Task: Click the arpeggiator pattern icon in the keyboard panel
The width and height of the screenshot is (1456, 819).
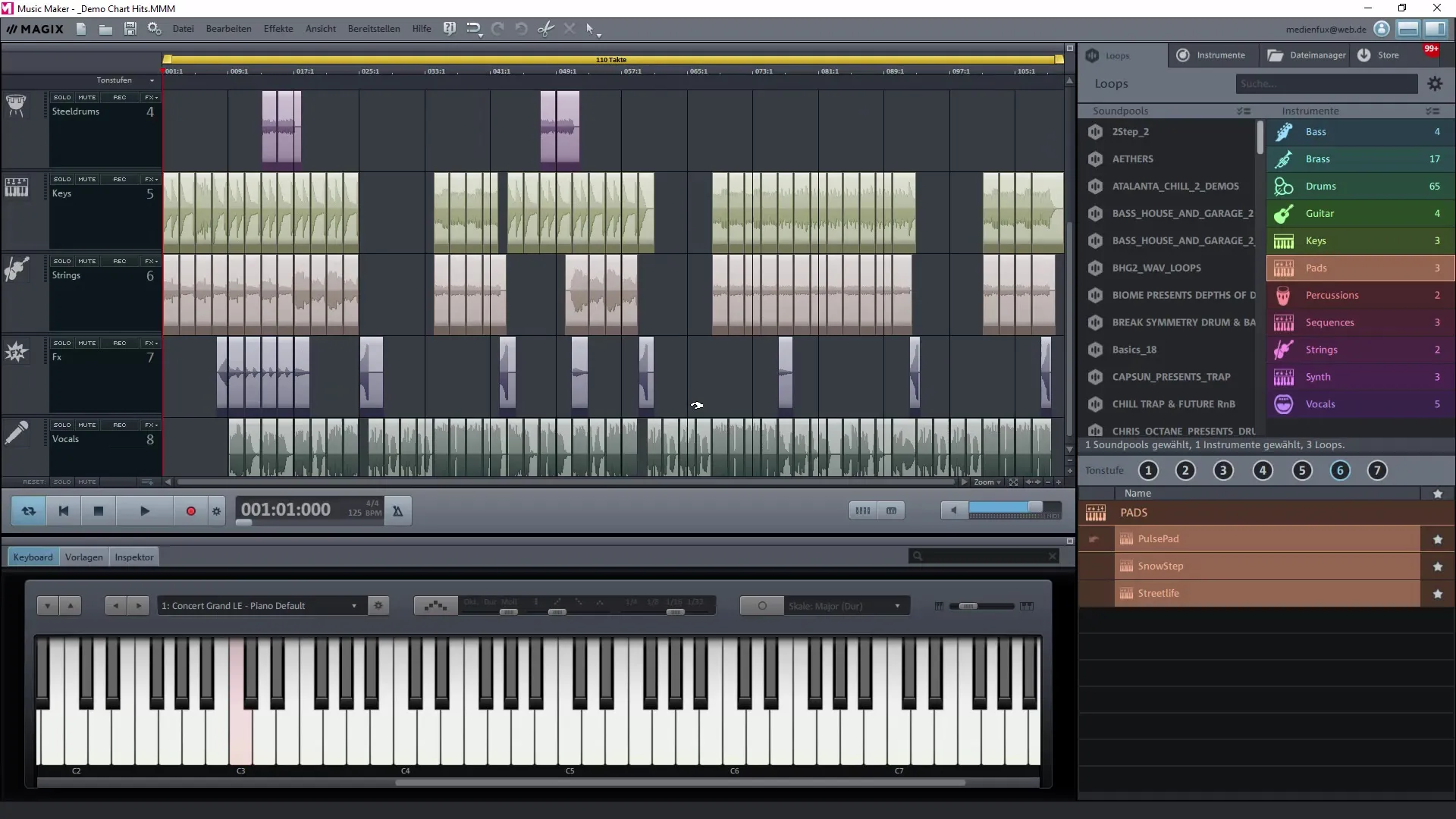Action: 435,605
